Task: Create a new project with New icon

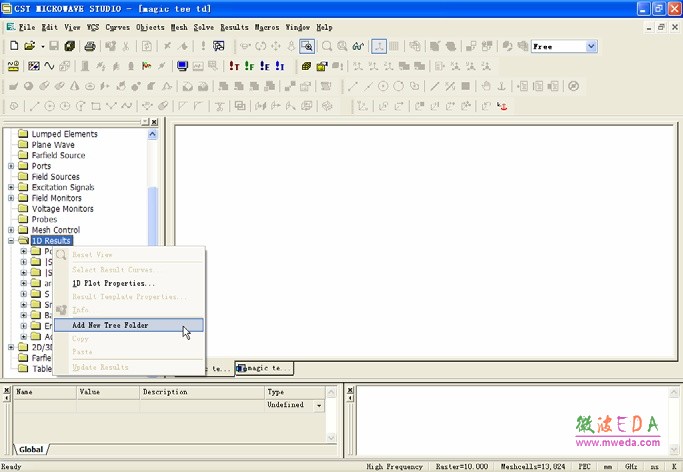Action: [14, 46]
